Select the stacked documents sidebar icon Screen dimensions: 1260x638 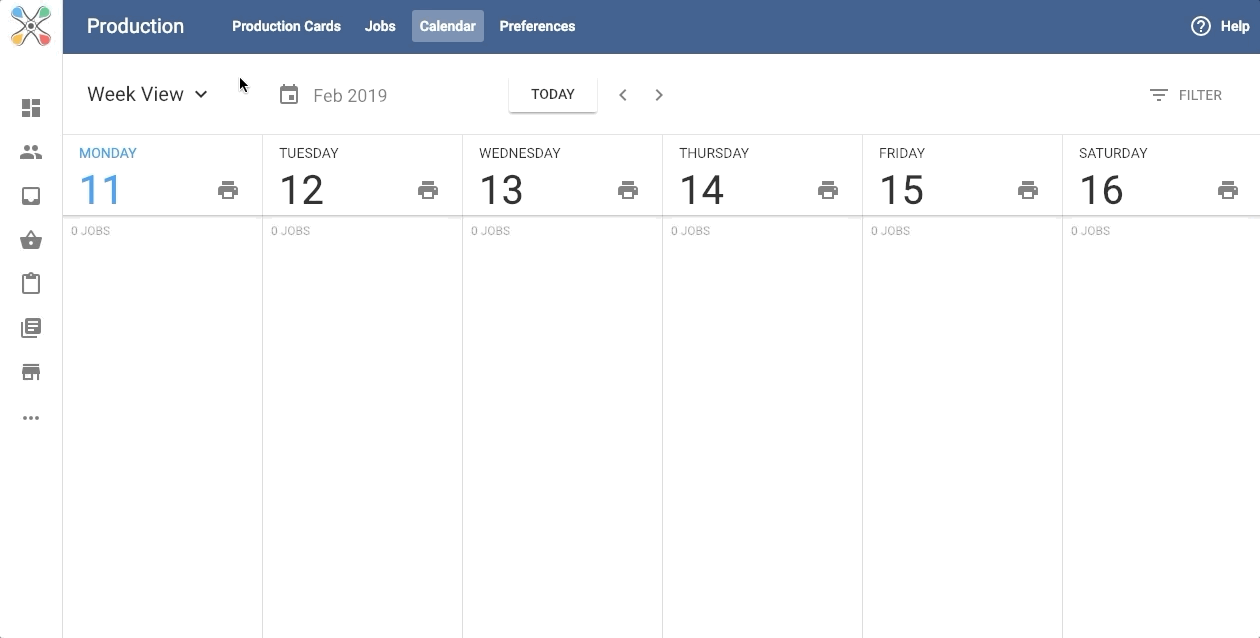pos(31,327)
